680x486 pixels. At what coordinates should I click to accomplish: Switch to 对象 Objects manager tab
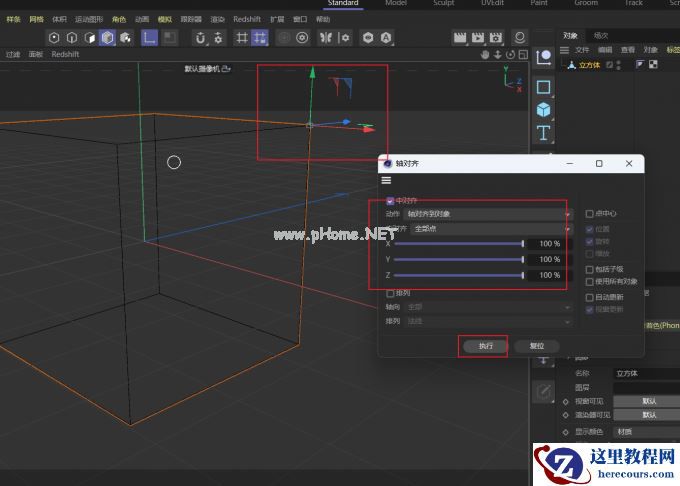[x=570, y=36]
